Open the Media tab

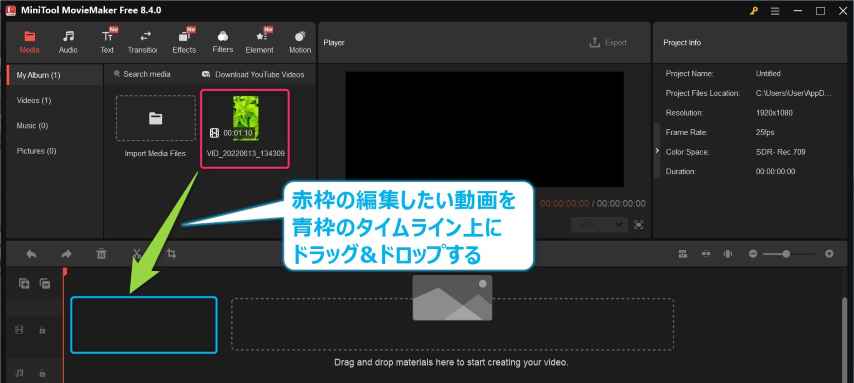coord(29,42)
